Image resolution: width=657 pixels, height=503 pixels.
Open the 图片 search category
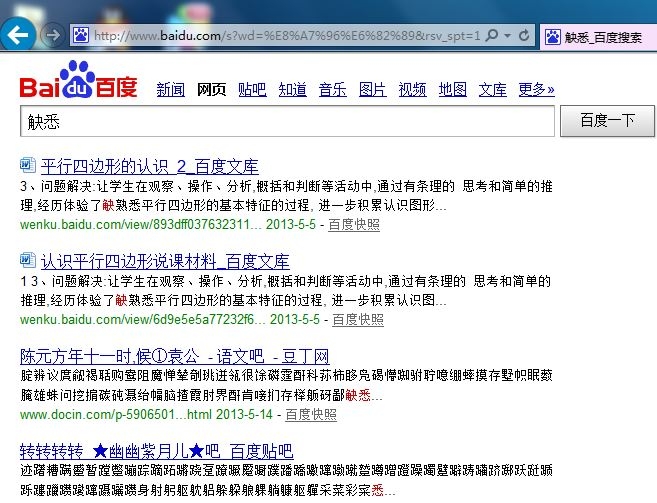(x=372, y=89)
